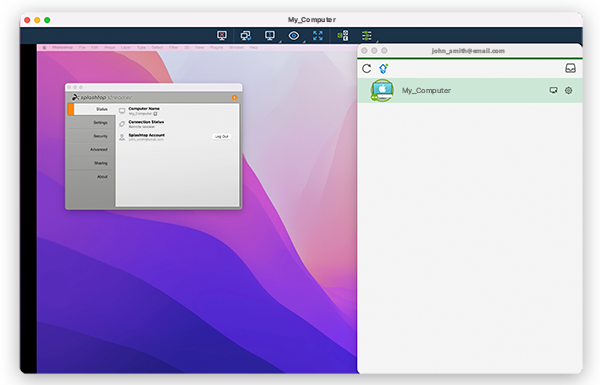
Task: Open the Select menu in remote menu bar
Action: 157,47
